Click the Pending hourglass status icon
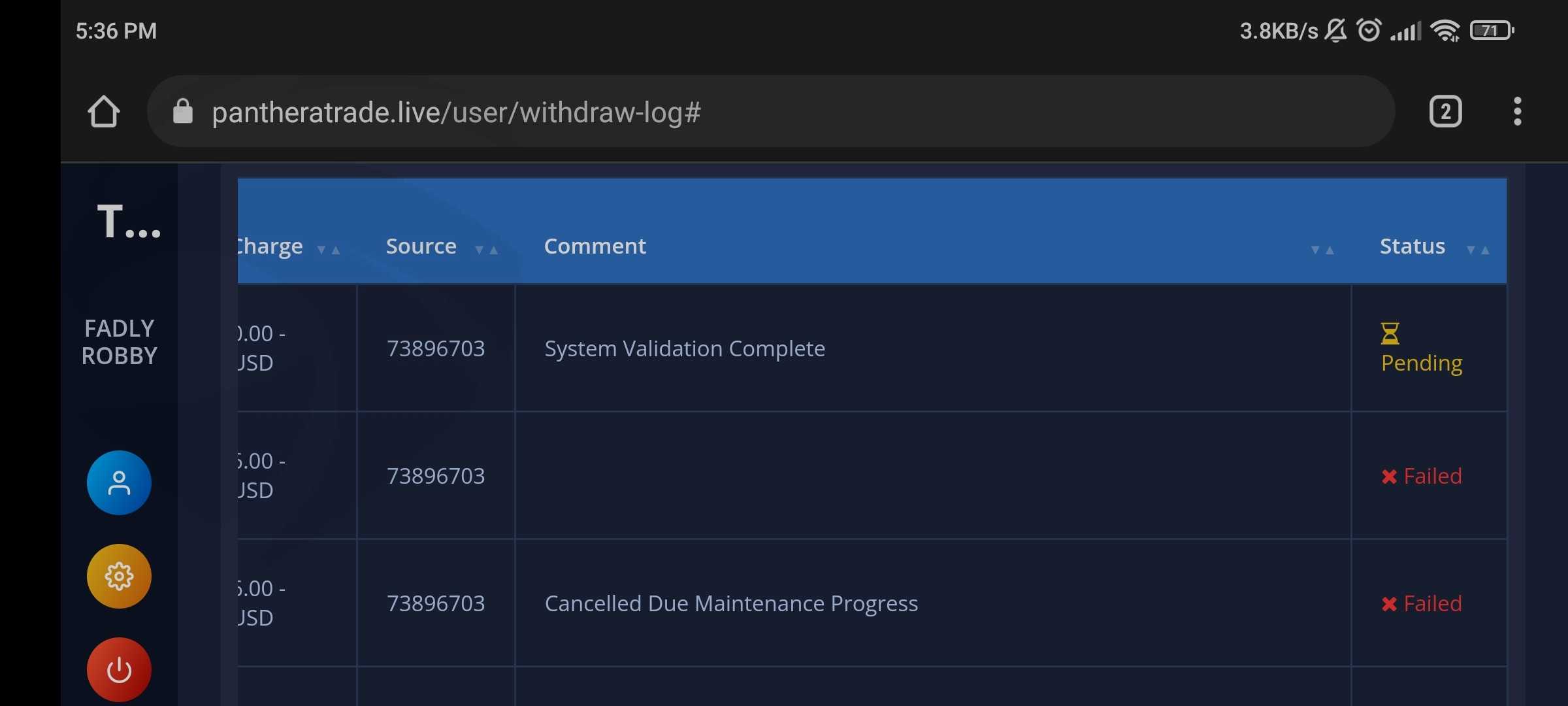This screenshot has width=1568, height=706. click(x=1390, y=333)
